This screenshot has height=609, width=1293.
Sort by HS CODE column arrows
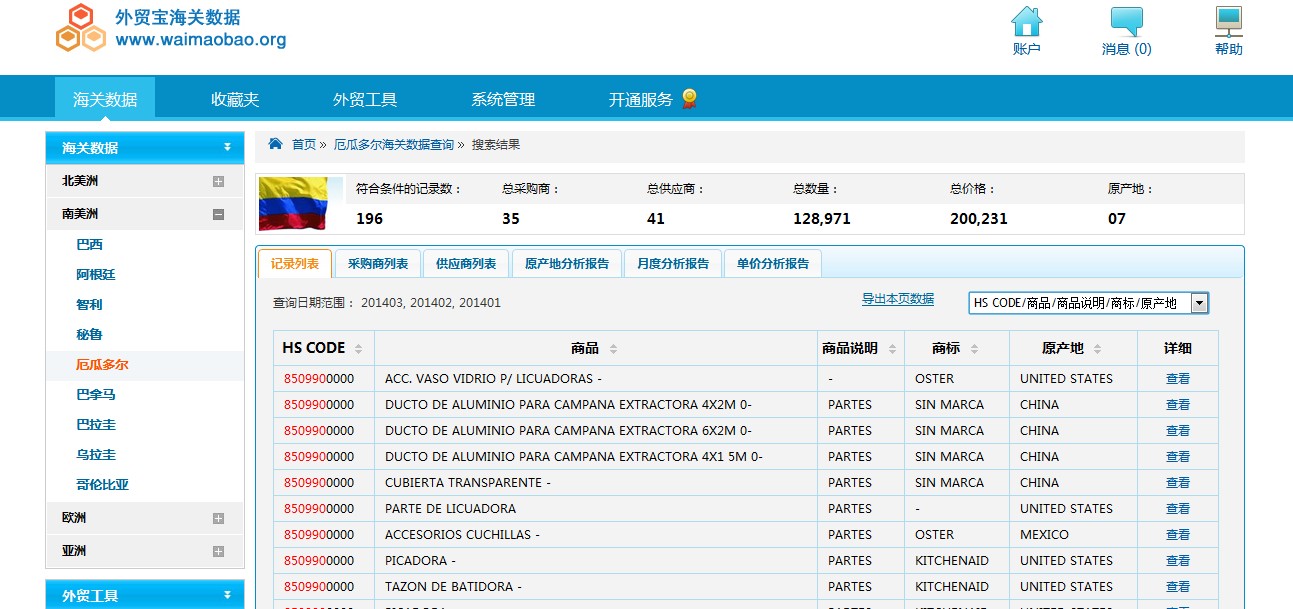point(358,349)
